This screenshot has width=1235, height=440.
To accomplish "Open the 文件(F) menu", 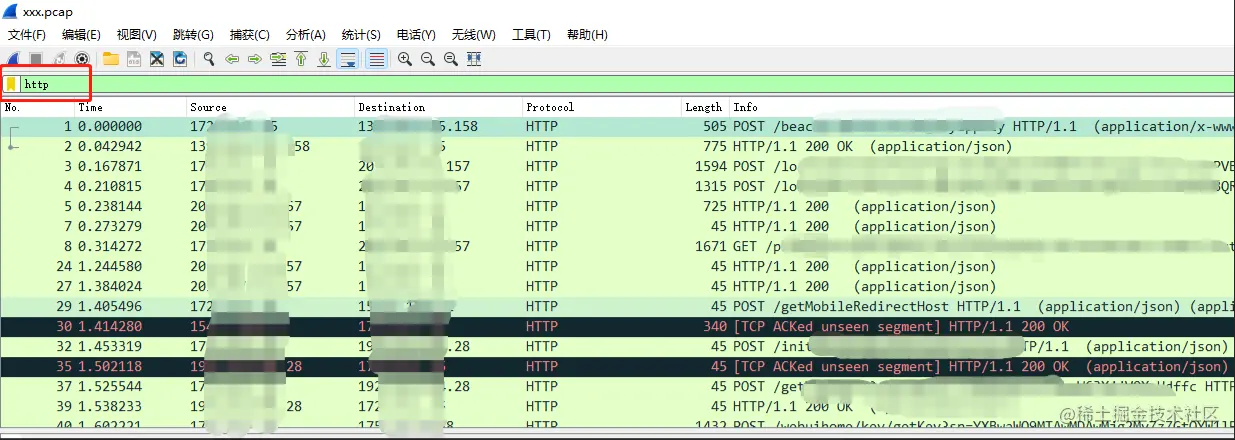I will point(27,35).
